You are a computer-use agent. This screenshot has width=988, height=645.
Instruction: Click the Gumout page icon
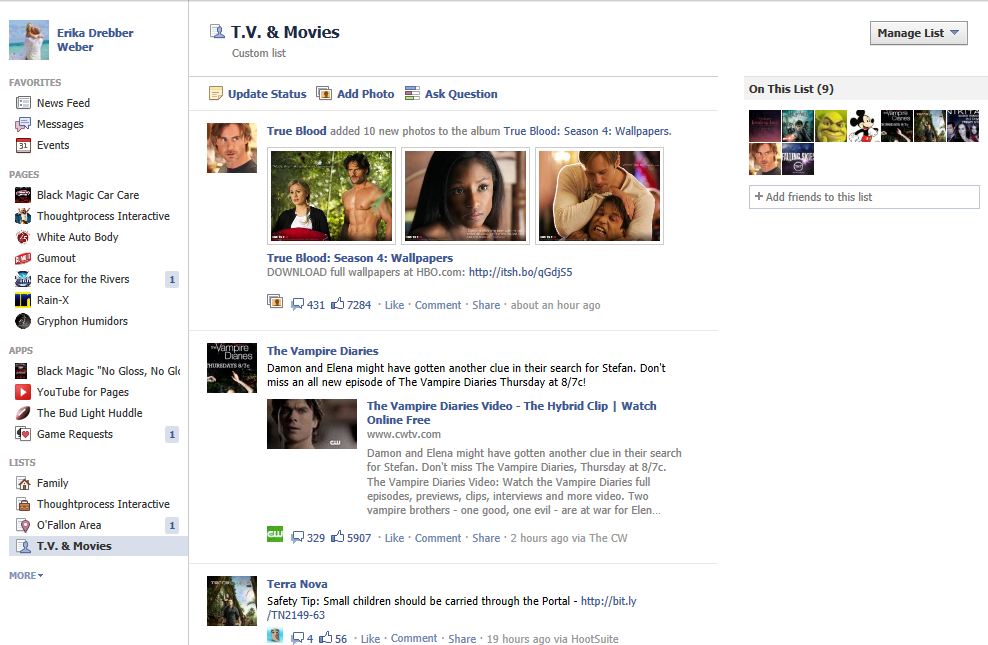[23, 258]
